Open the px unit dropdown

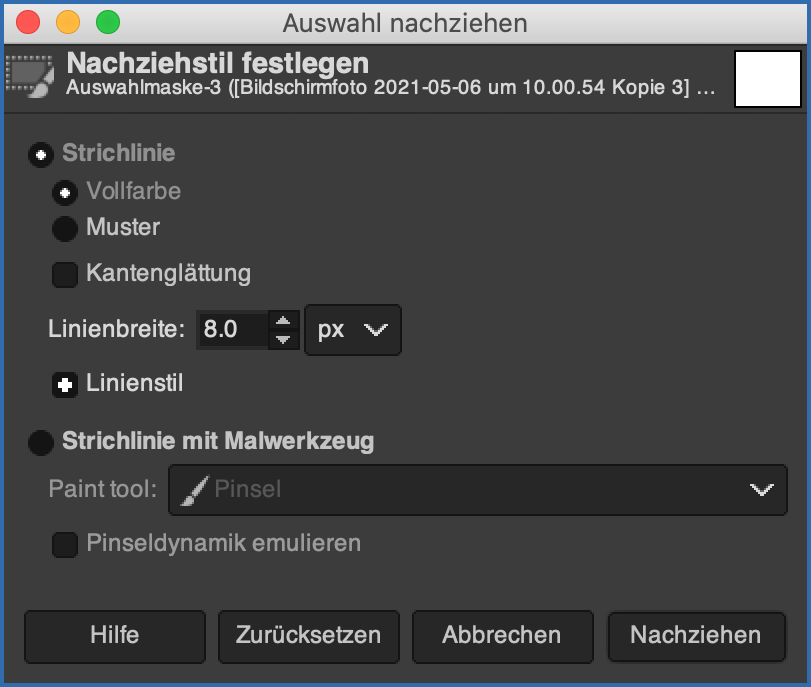352,330
